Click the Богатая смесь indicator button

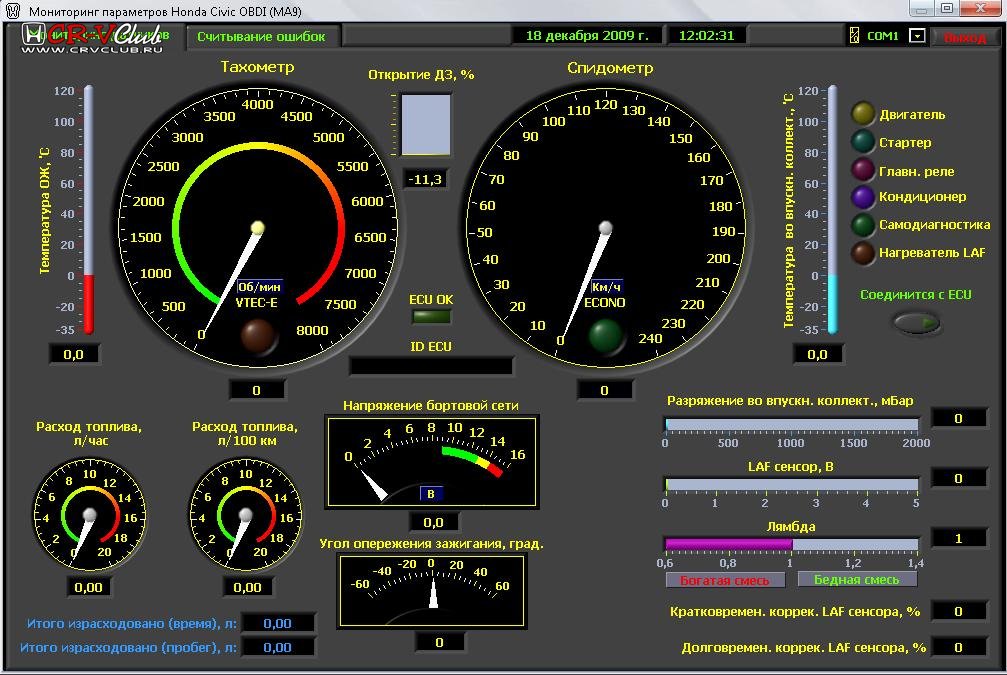click(x=724, y=580)
